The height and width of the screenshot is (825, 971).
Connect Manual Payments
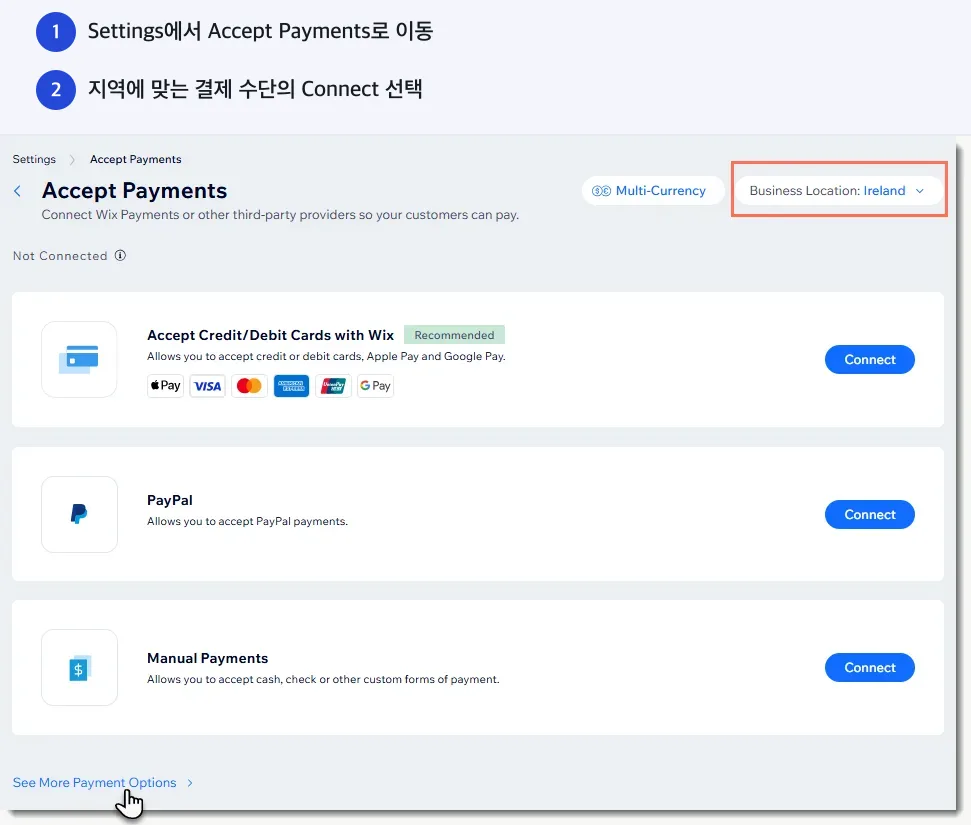869,667
